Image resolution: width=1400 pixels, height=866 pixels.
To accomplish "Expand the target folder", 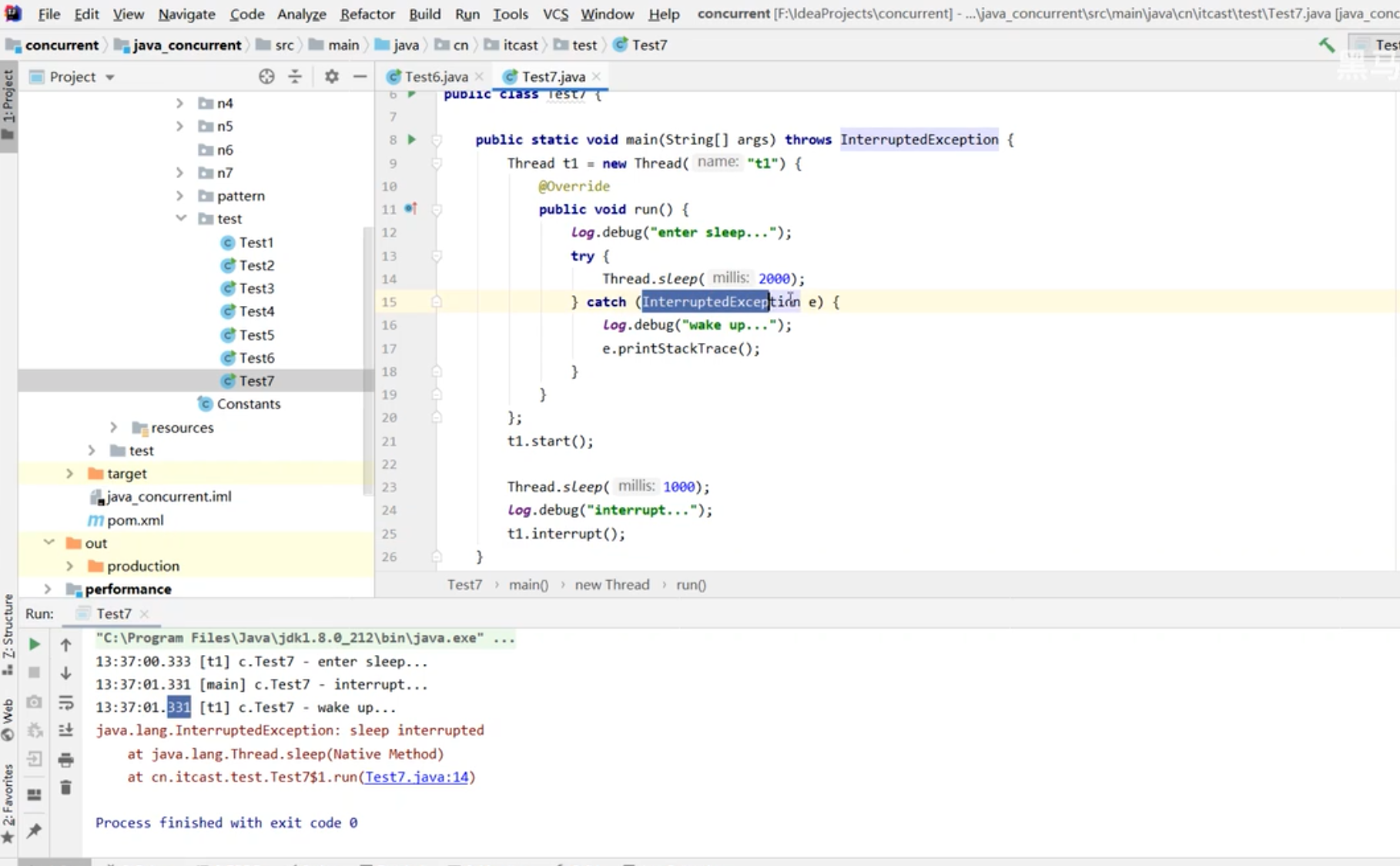I will coord(69,473).
